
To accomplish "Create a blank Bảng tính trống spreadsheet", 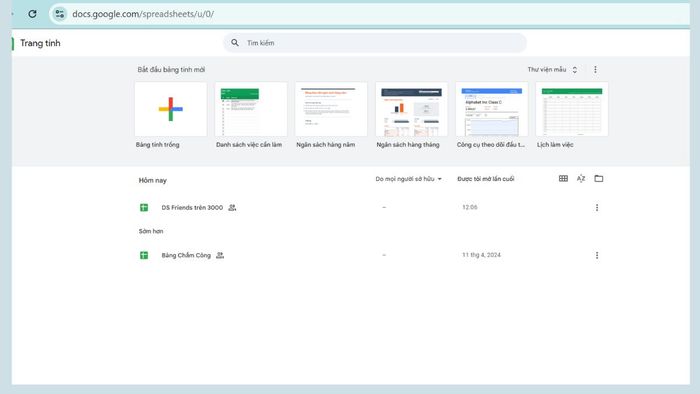I will (x=171, y=109).
